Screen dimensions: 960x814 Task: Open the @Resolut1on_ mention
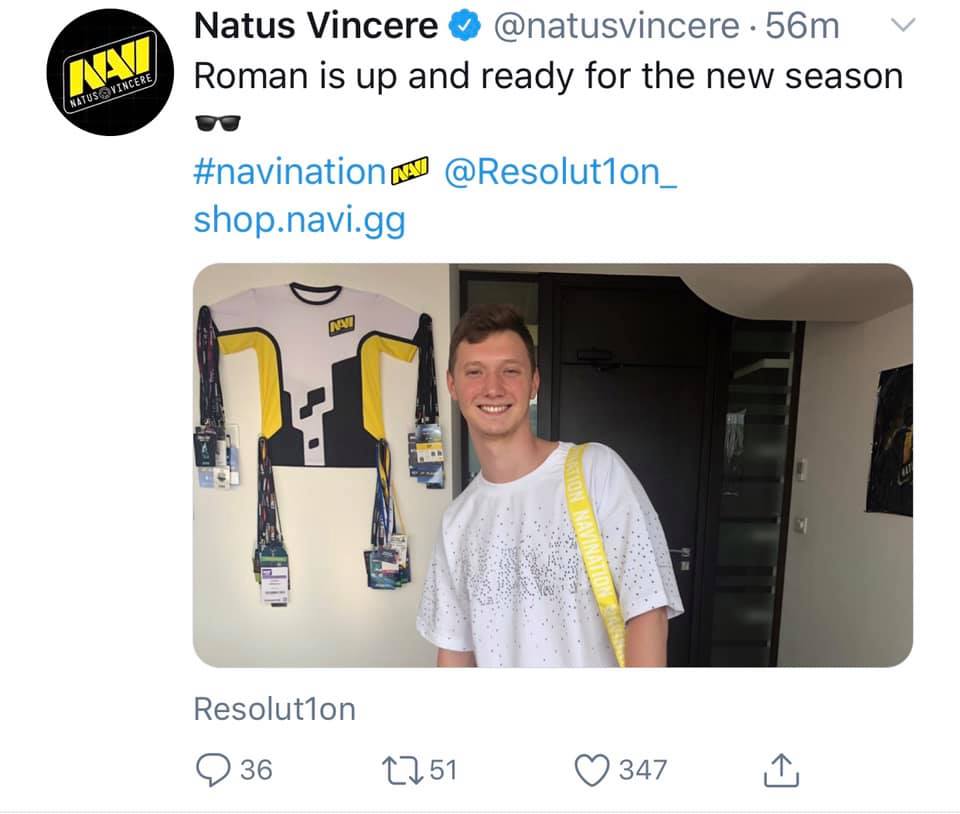(x=560, y=172)
